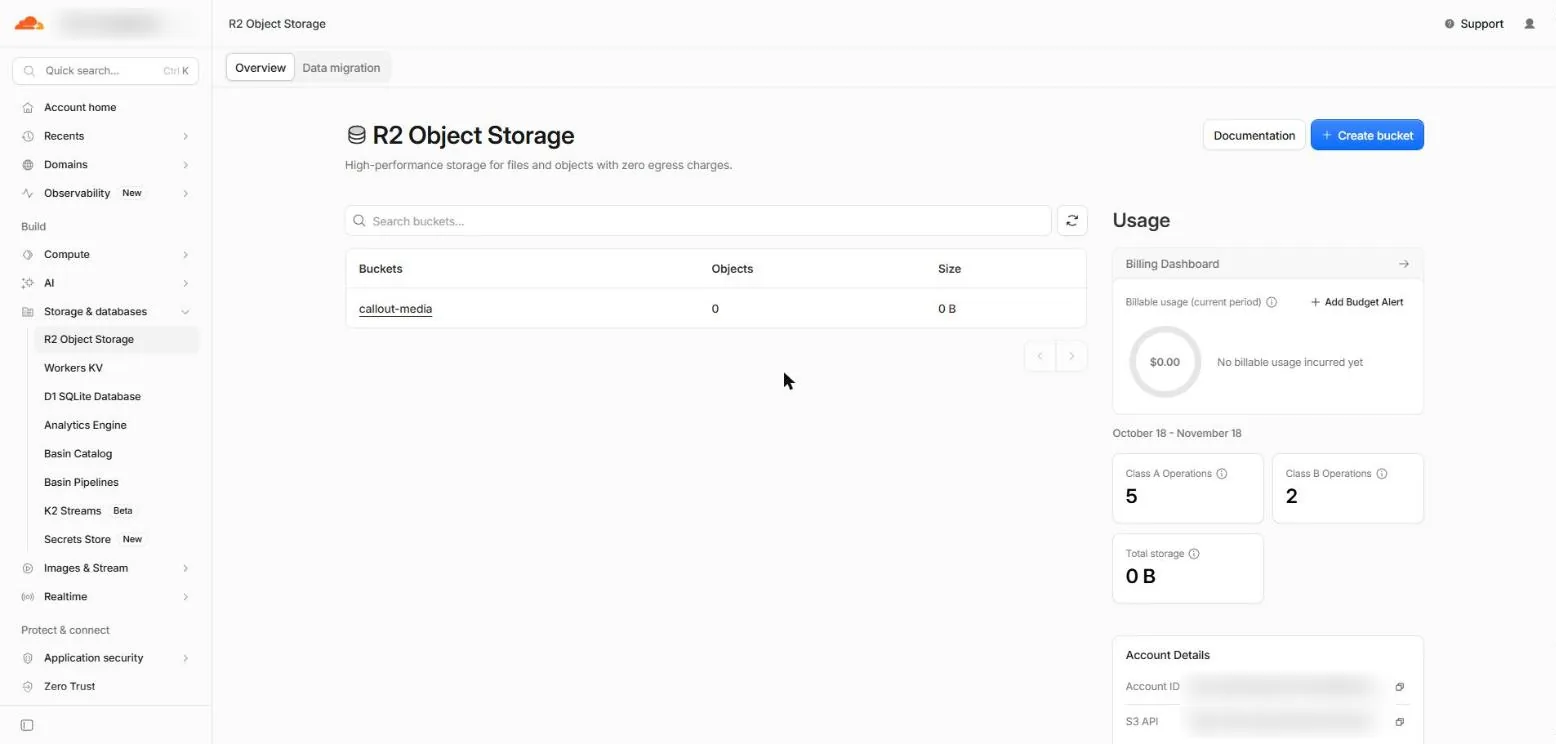Viewport: 1556px width, 744px height.
Task: Click the Storage & databases icon
Action: 28,312
